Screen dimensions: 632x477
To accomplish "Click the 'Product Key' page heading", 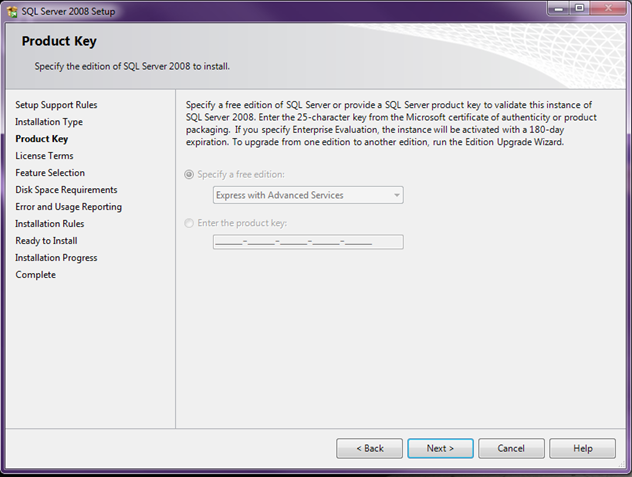I will click(x=59, y=41).
